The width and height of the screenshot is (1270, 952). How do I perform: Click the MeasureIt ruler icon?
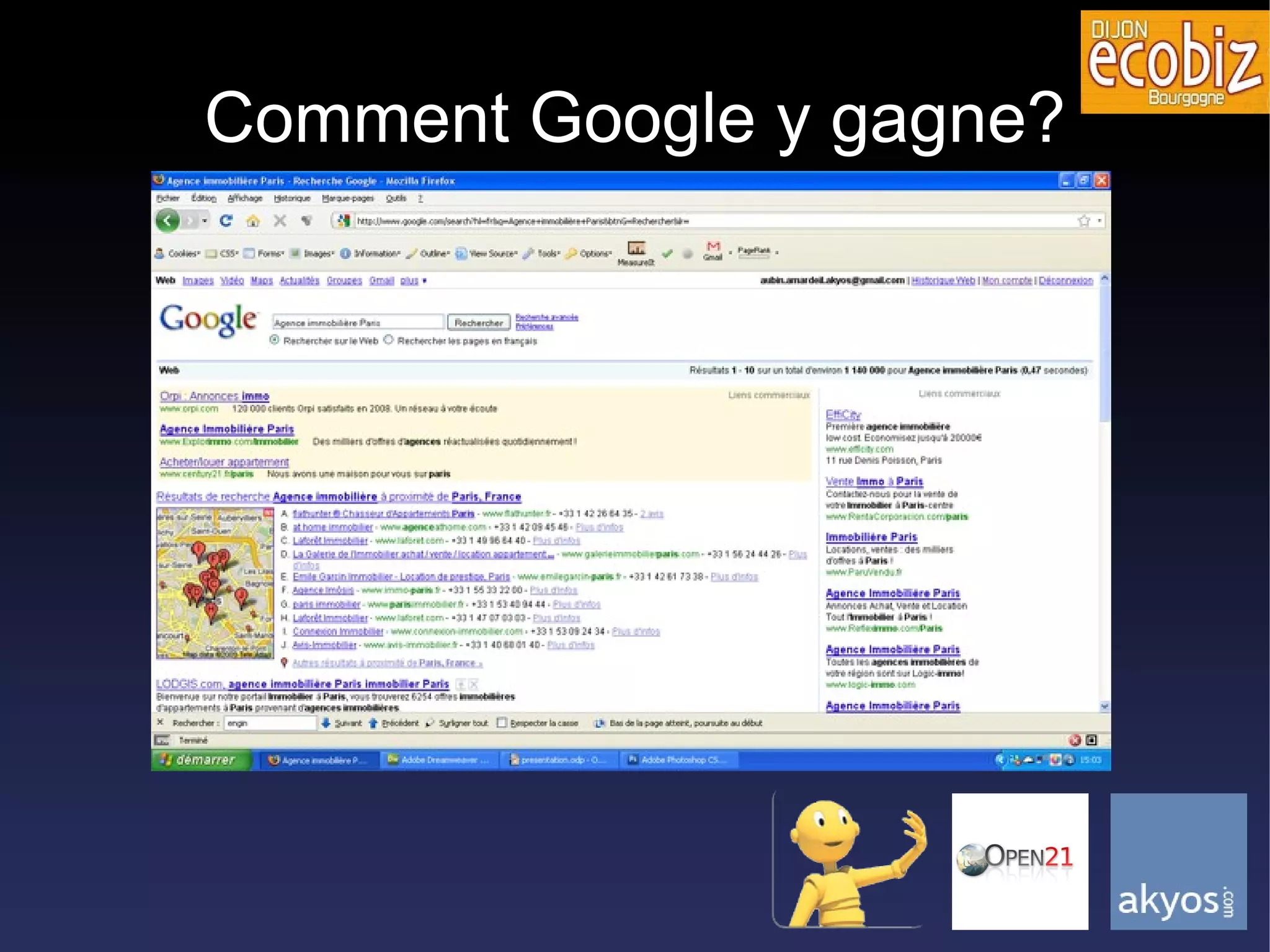636,249
